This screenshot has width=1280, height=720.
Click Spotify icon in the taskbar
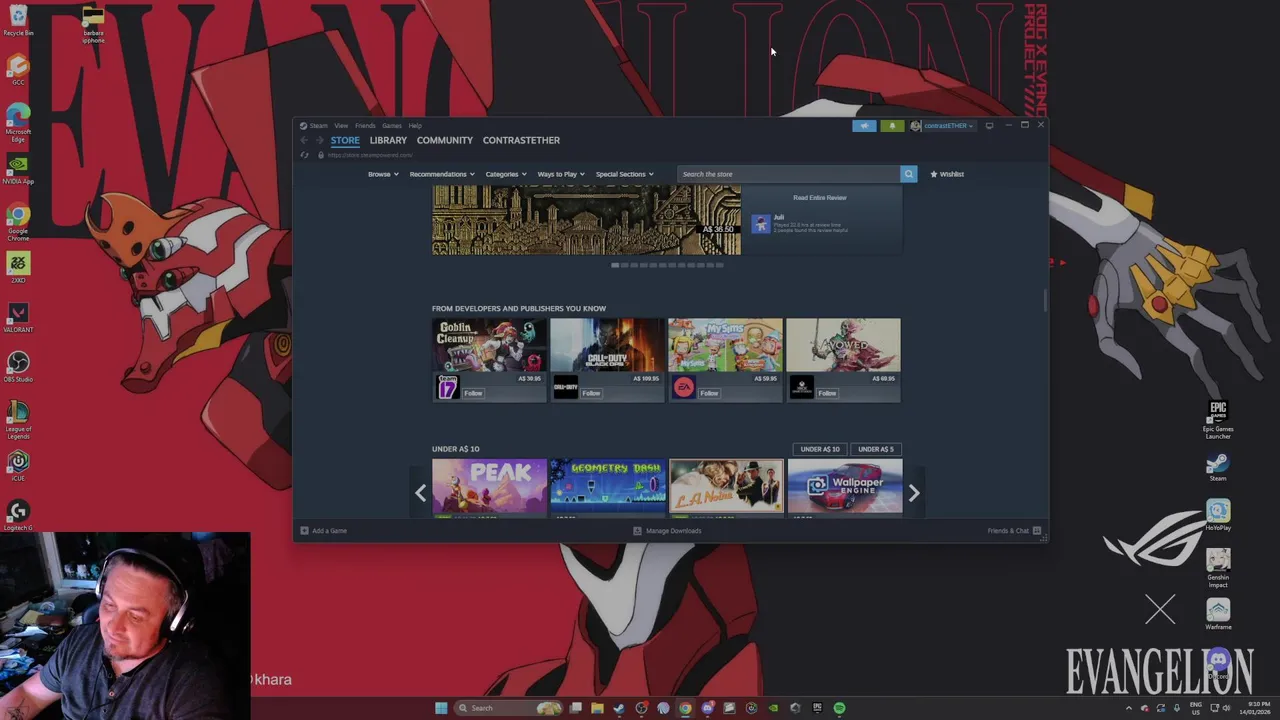(x=839, y=708)
